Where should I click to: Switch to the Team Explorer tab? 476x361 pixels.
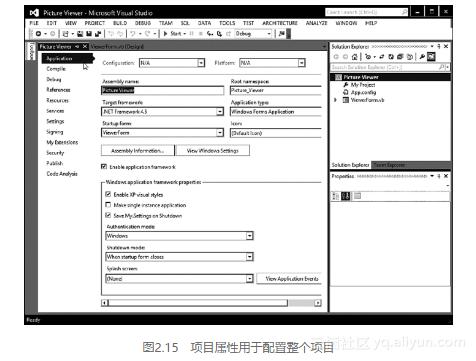click(389, 165)
